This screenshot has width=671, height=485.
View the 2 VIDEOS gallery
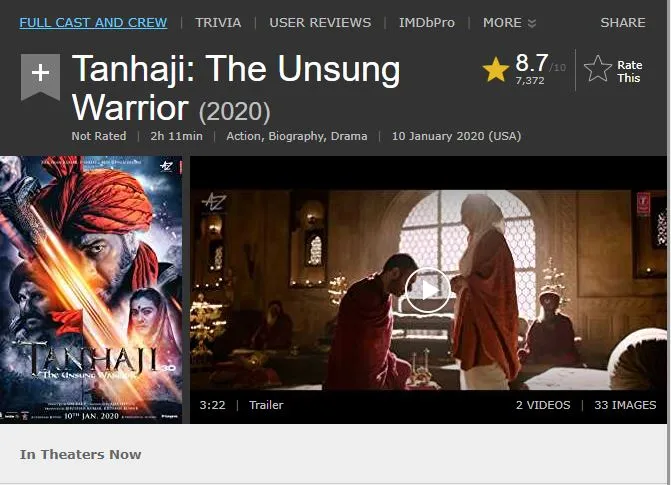pos(543,405)
